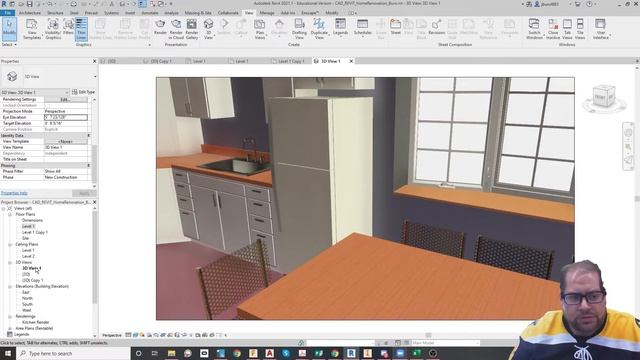Screen dimensions: 640x360
Task: Click Rendering Settings Edit button
Action: (x=65, y=99)
